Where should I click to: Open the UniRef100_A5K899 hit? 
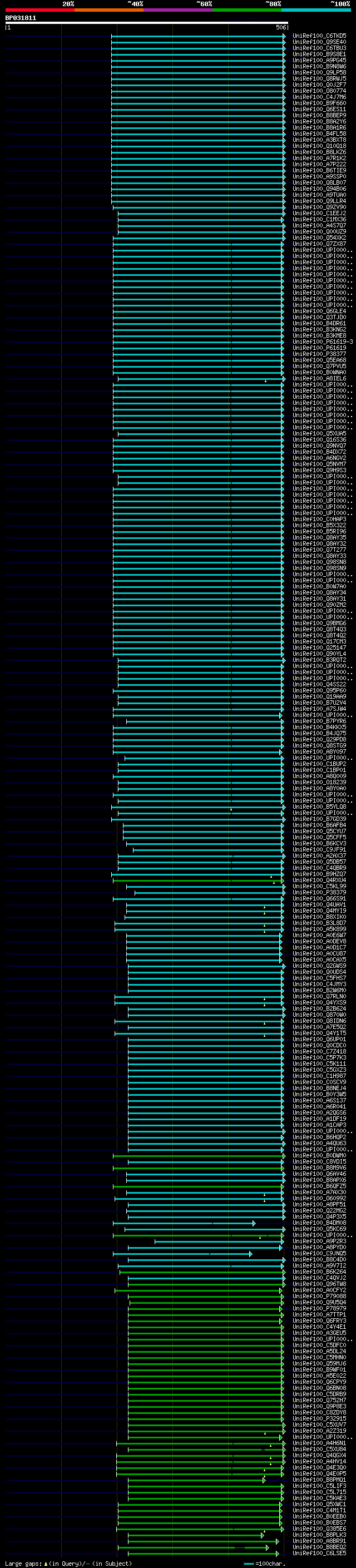tap(319, 929)
